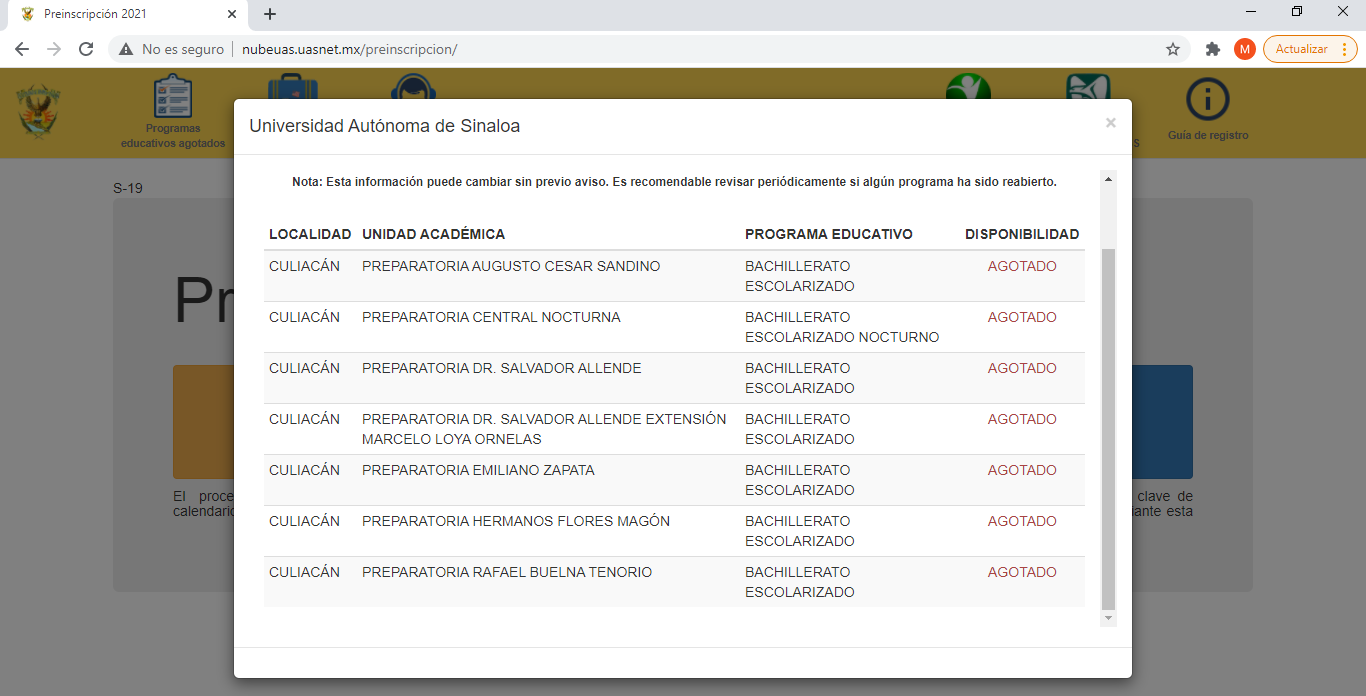Open the Chrome profile avatar M
This screenshot has width=1366, height=696.
(x=1245, y=49)
